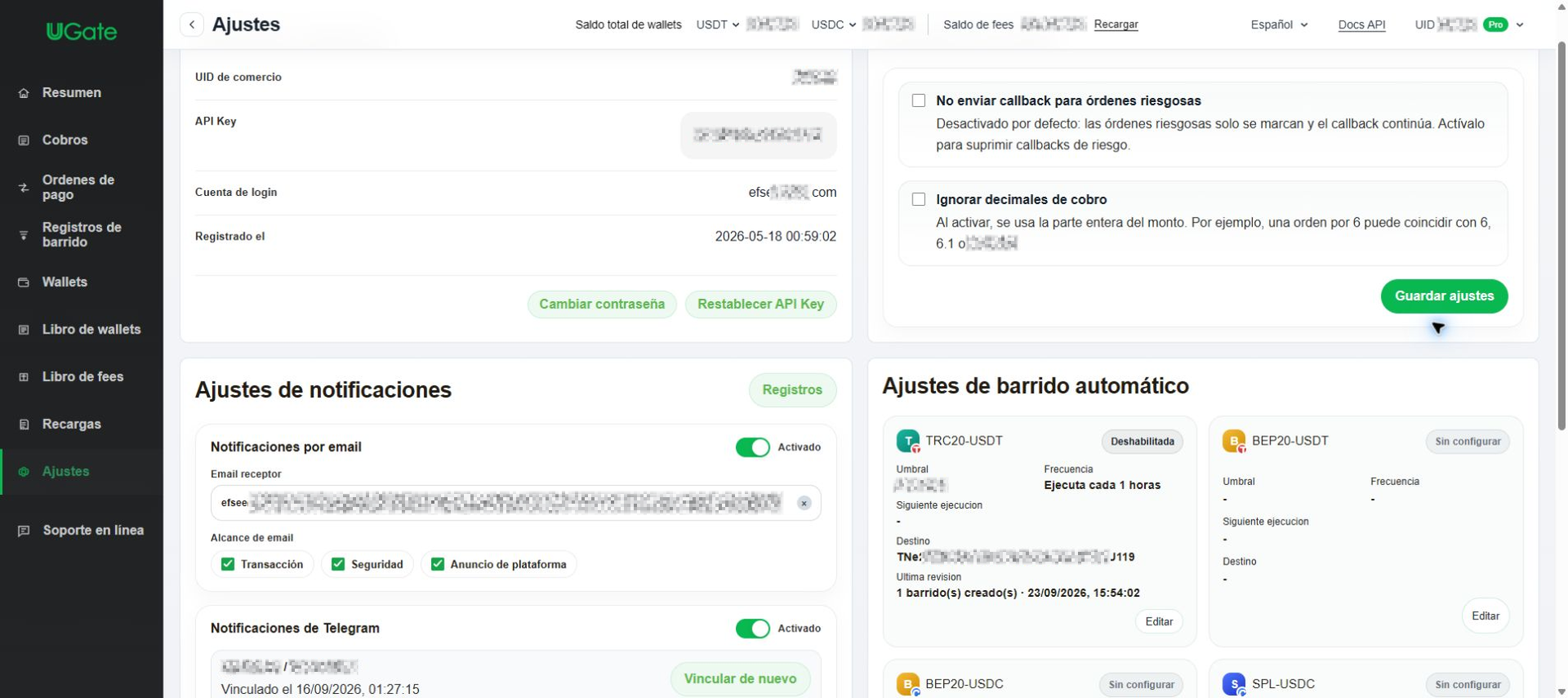Click the page vertical scrollbar

click(1561, 237)
